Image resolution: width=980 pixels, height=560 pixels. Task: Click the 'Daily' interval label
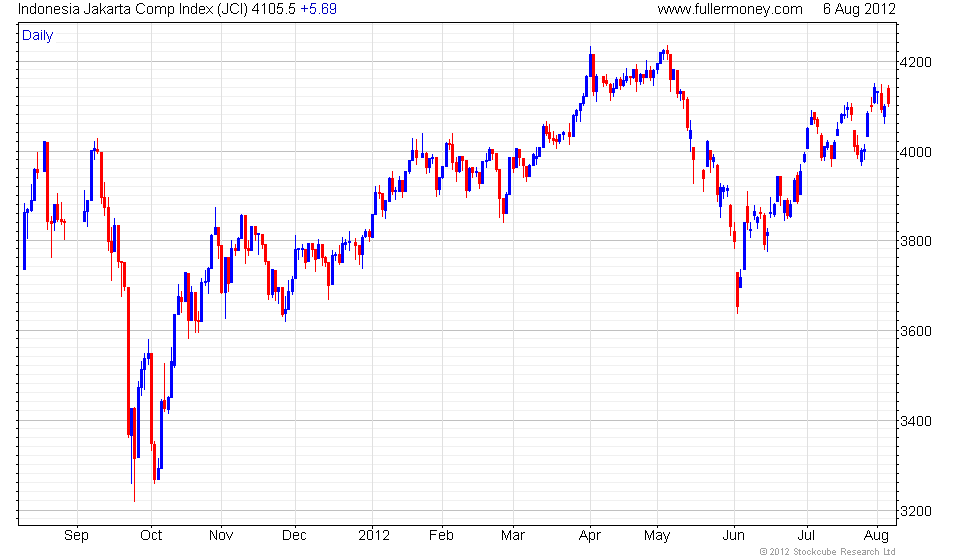(38, 36)
